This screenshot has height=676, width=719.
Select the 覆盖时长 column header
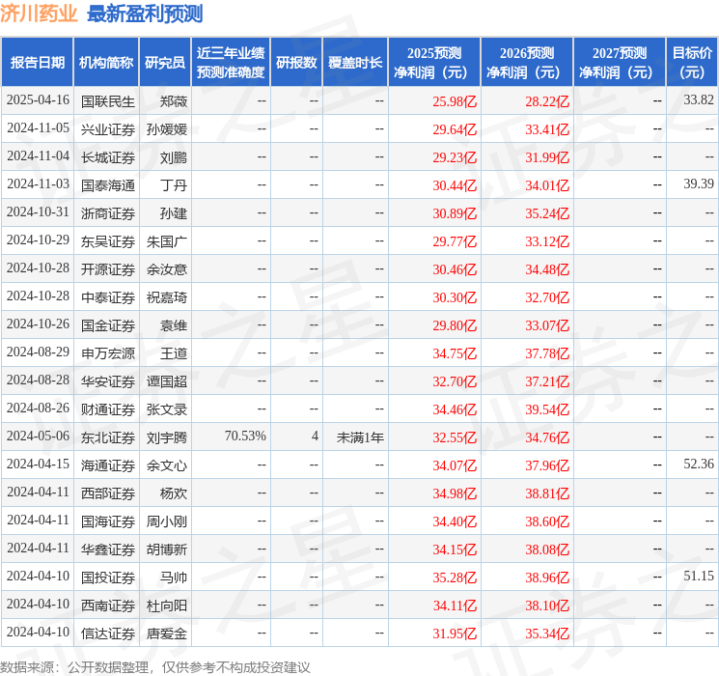pyautogui.click(x=355, y=62)
